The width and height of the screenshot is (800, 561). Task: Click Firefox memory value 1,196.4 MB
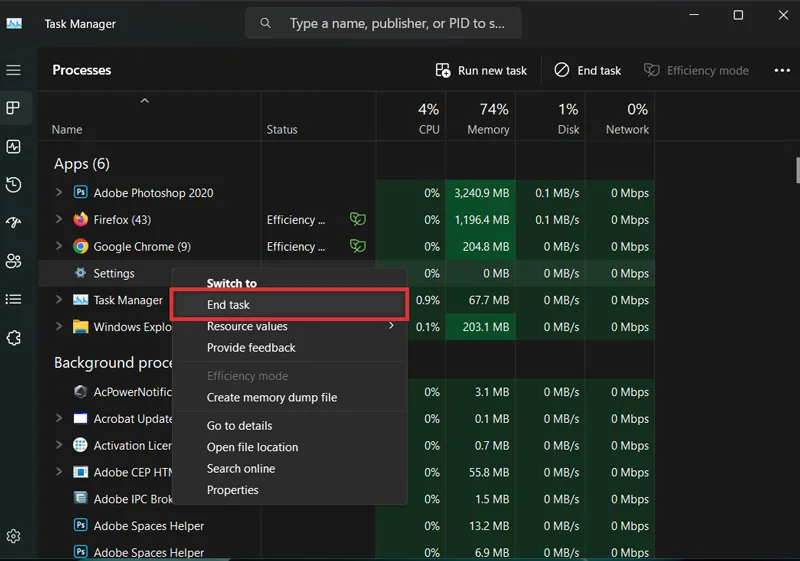click(482, 220)
